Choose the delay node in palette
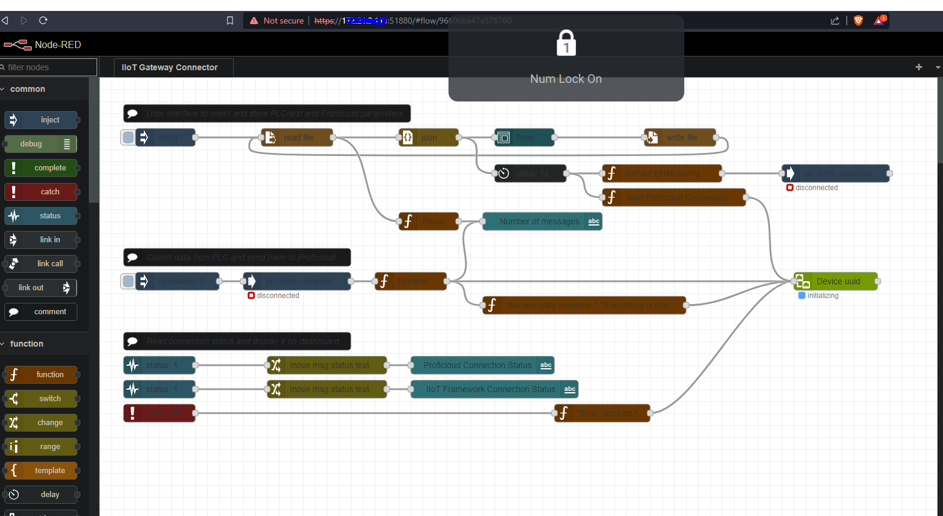 point(41,495)
